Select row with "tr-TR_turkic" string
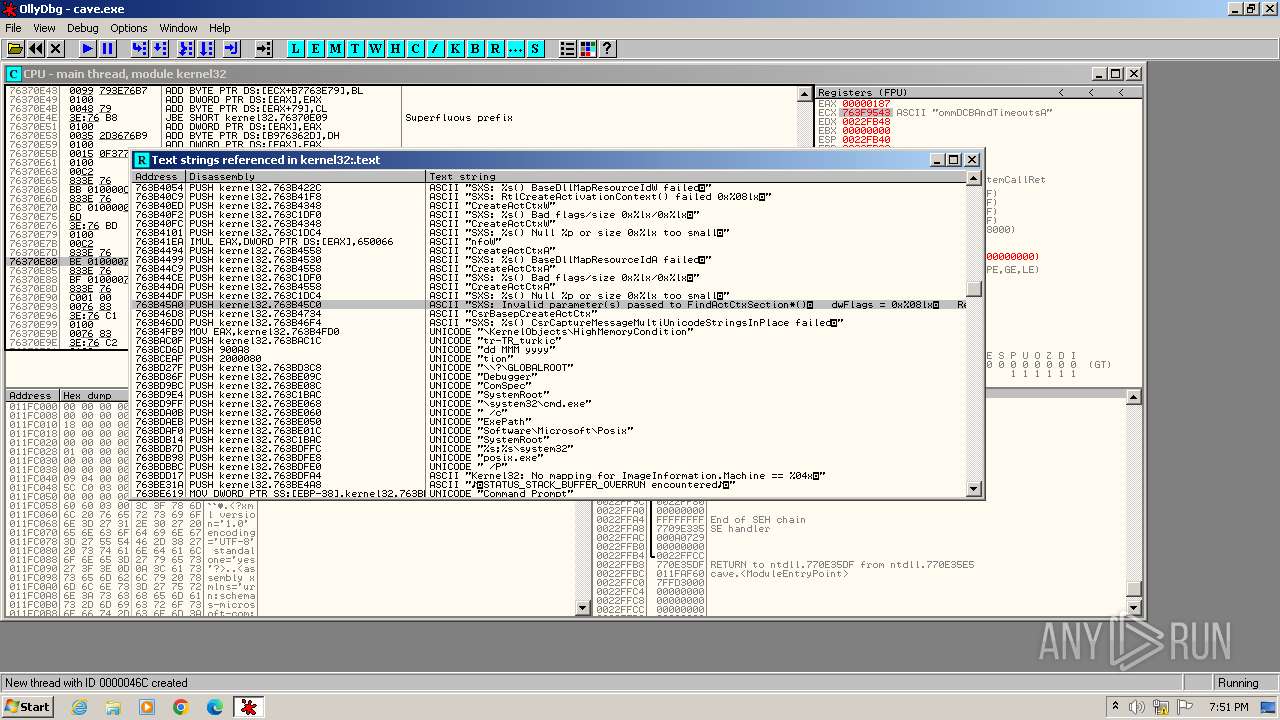The width and height of the screenshot is (1280, 720). click(x=550, y=341)
